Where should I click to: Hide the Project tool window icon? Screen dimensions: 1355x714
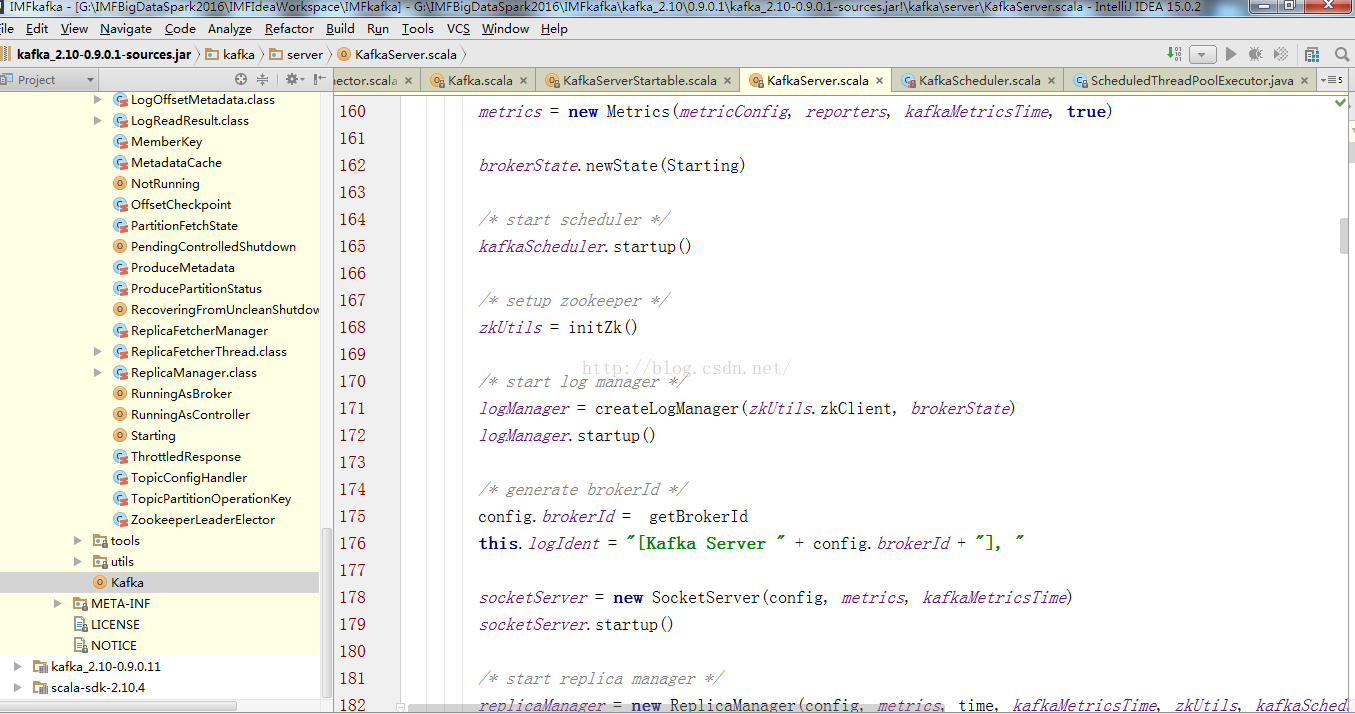[319, 79]
